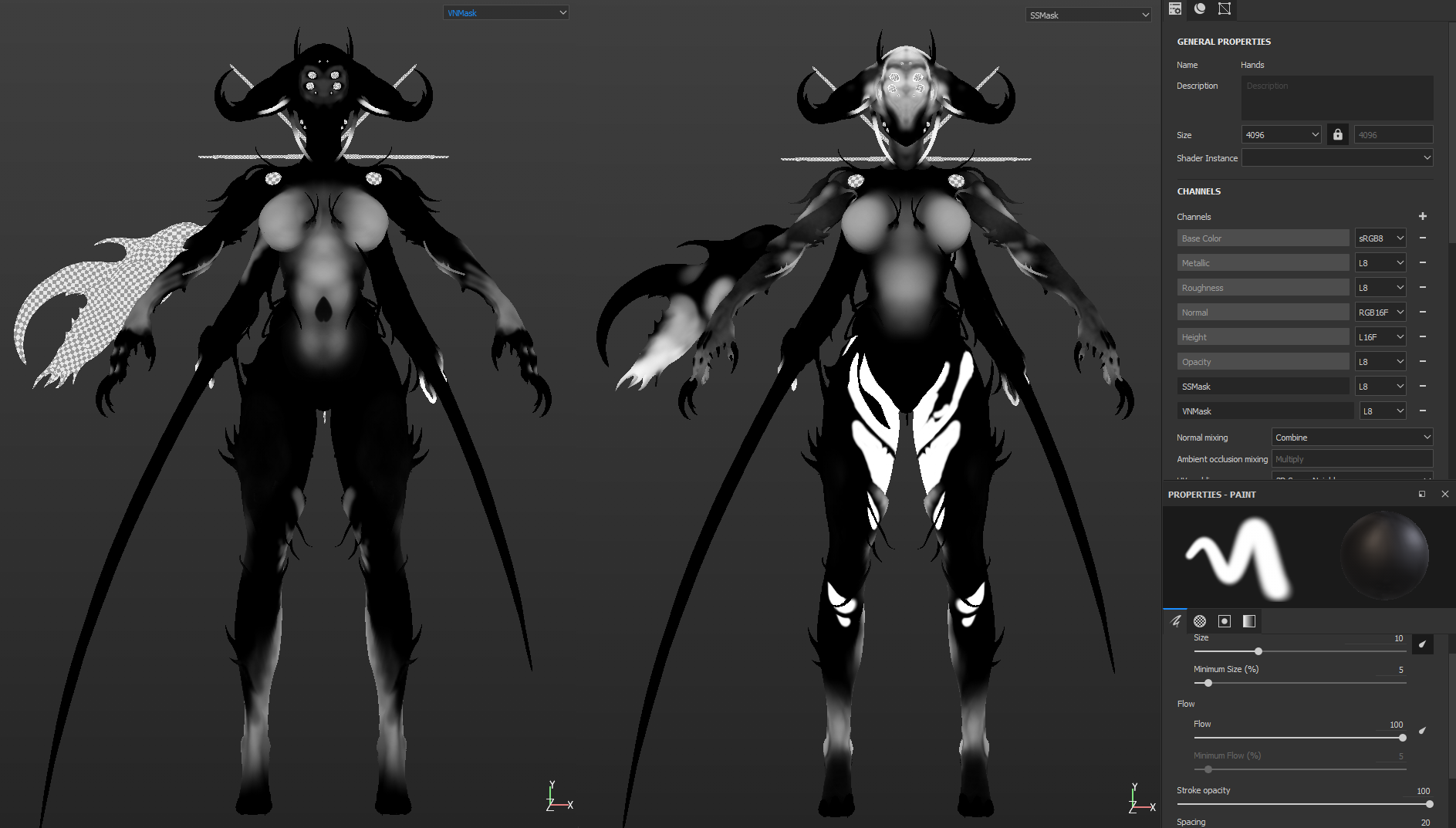Screen dimensions: 1456x828
Task: Open the VNMask channel viewer dropdown
Action: pos(505,12)
